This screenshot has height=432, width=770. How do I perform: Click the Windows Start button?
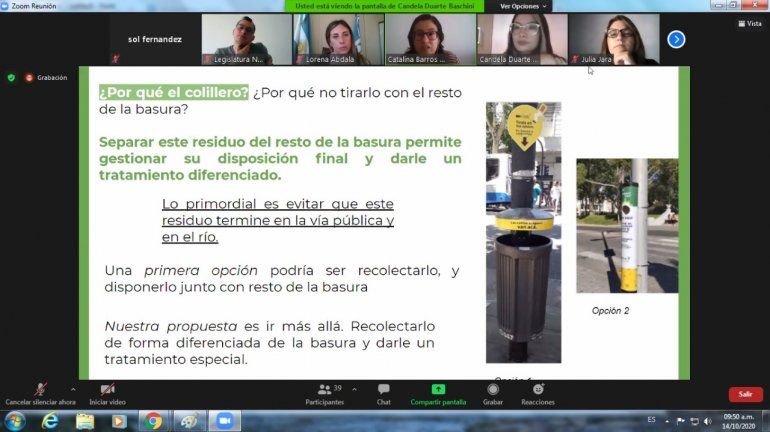(14, 421)
